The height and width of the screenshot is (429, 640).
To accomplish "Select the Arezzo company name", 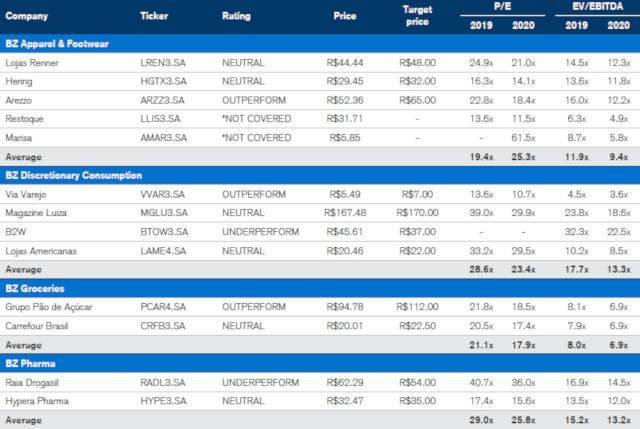I will [x=18, y=100].
